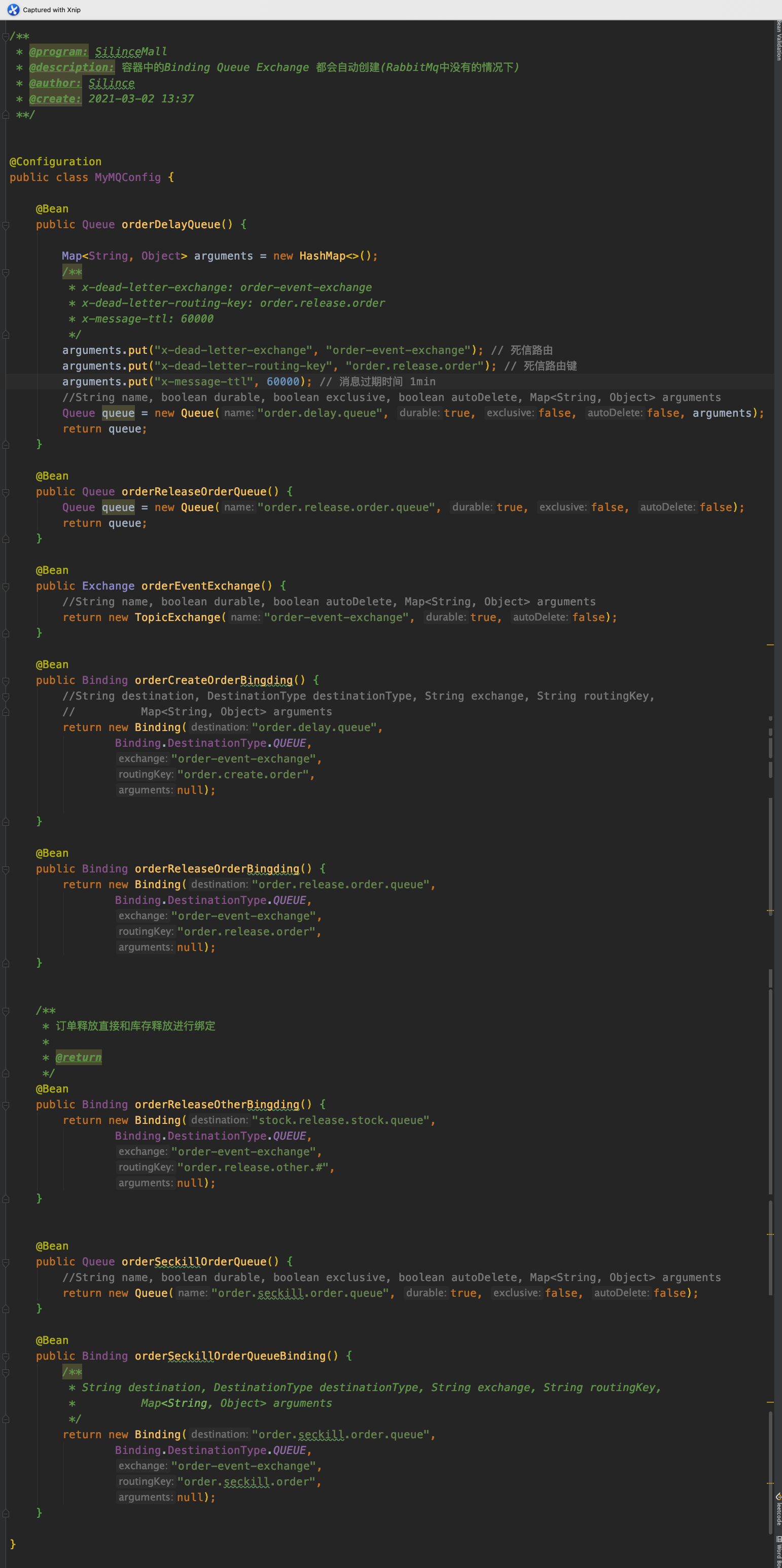This screenshot has width=782, height=1568.
Task: Click TopicExchange constructor name
Action: [177, 617]
